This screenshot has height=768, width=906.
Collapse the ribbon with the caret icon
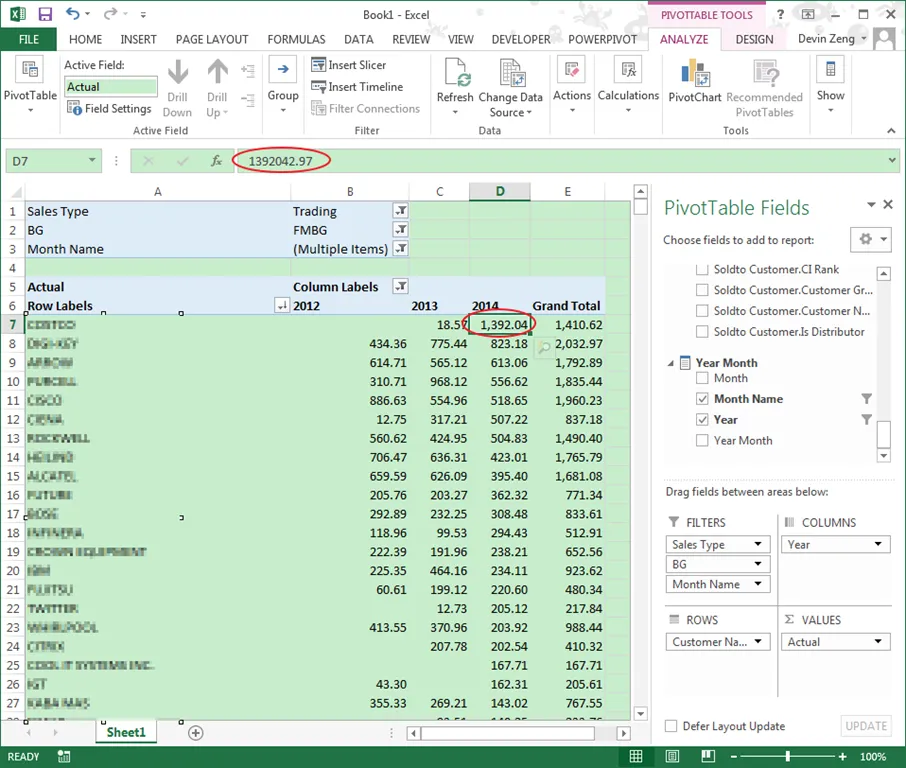[891, 131]
